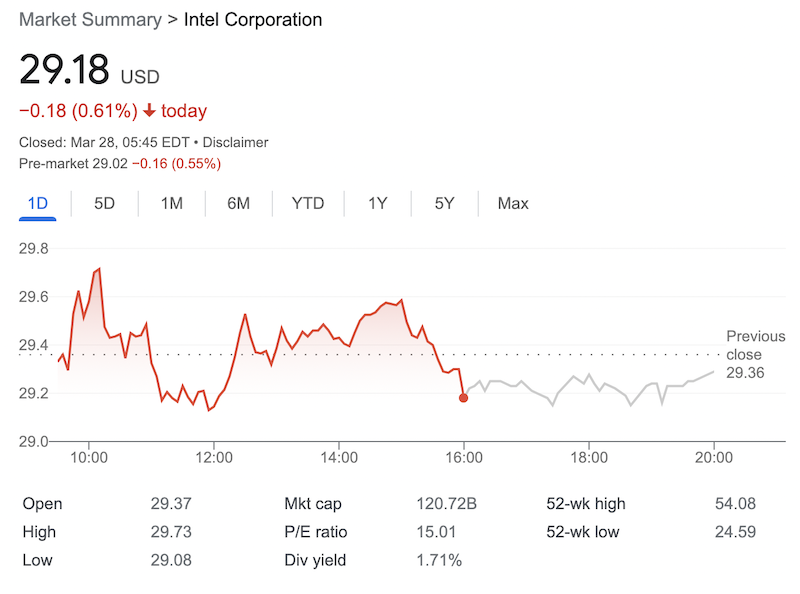Click the Closed: Mar 28, 05:45 EDT text
Viewport: 800px width, 594px height.
pos(105,142)
